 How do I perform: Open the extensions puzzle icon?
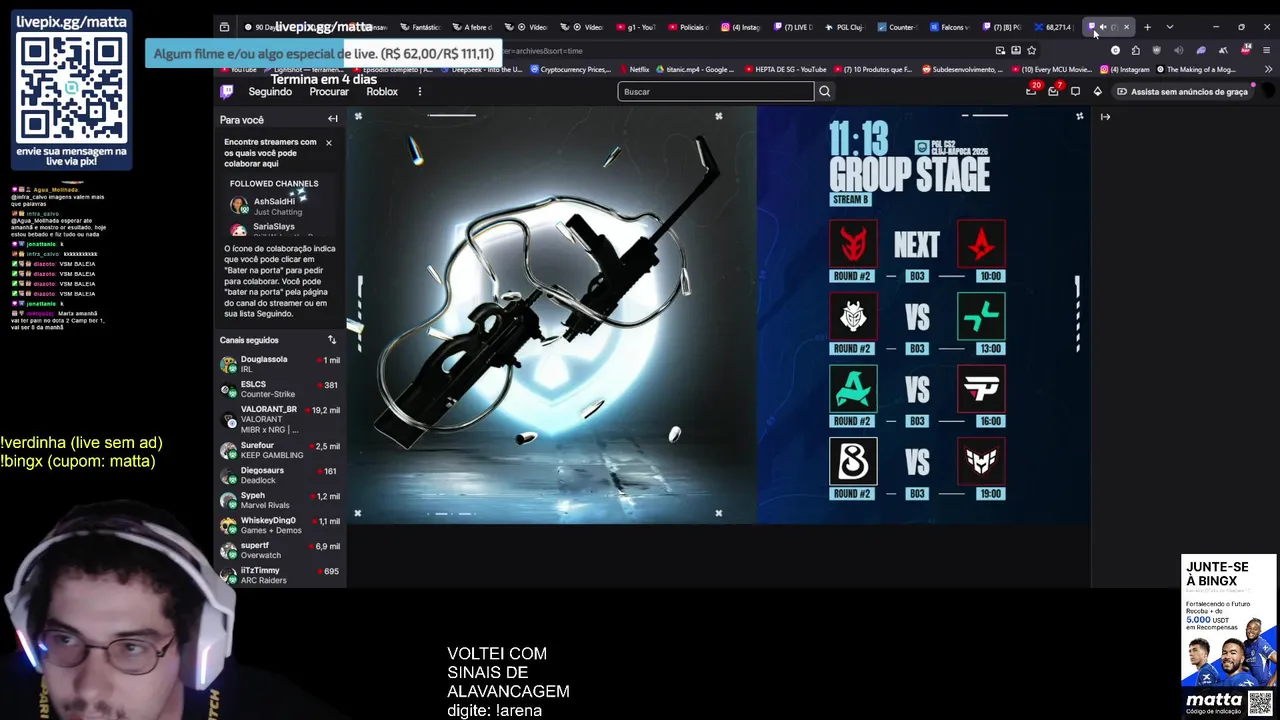(1135, 50)
